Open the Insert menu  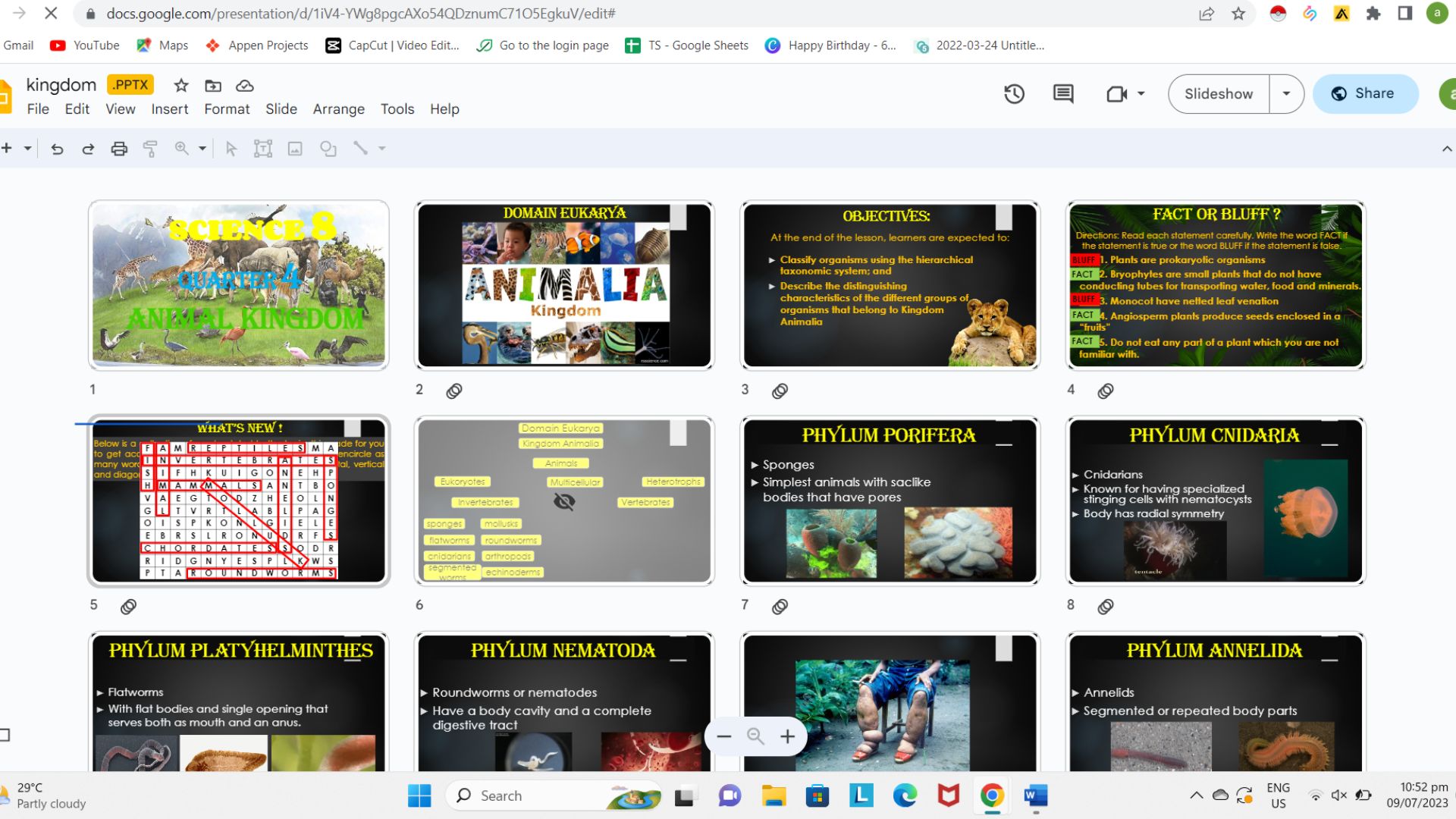[169, 109]
